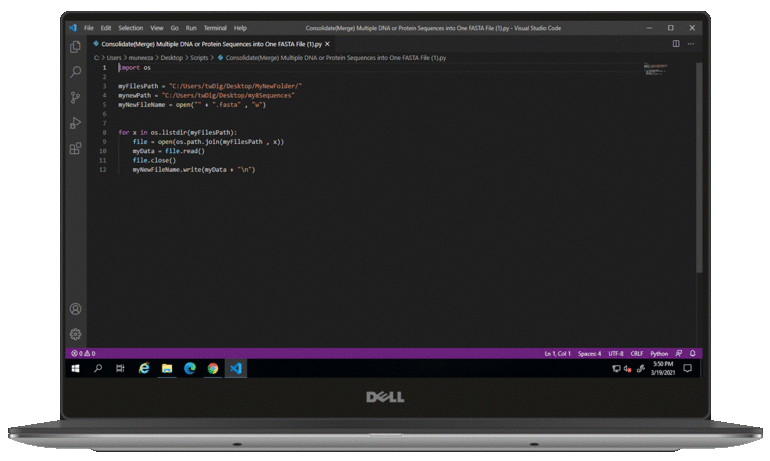Open the Source Control view
The image size is (770, 461).
coord(76,97)
